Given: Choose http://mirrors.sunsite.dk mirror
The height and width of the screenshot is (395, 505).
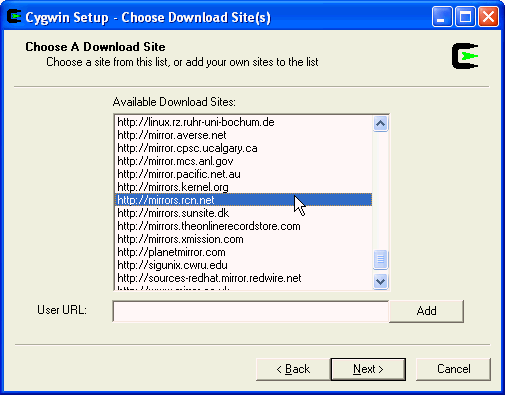Looking at the screenshot, I should (x=243, y=213).
